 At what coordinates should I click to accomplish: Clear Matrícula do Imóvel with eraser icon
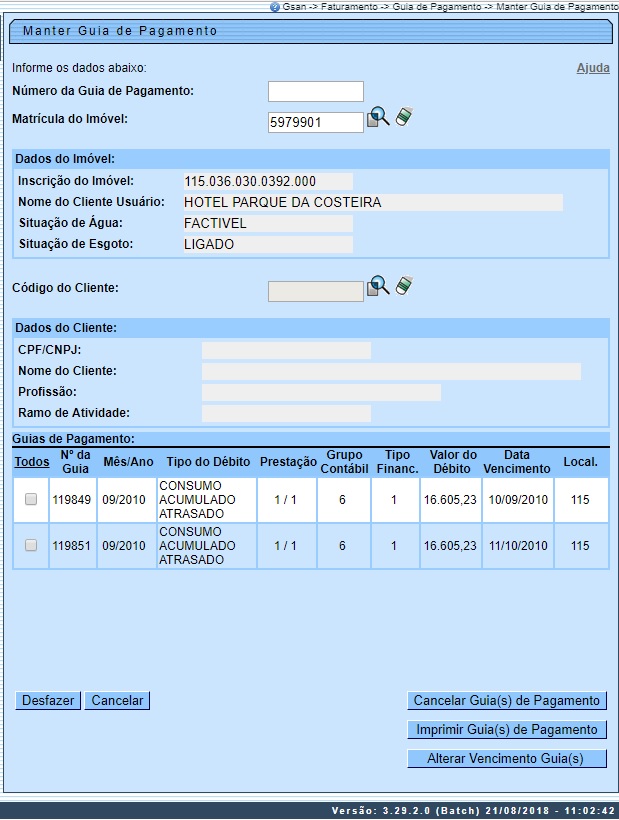pos(404,117)
